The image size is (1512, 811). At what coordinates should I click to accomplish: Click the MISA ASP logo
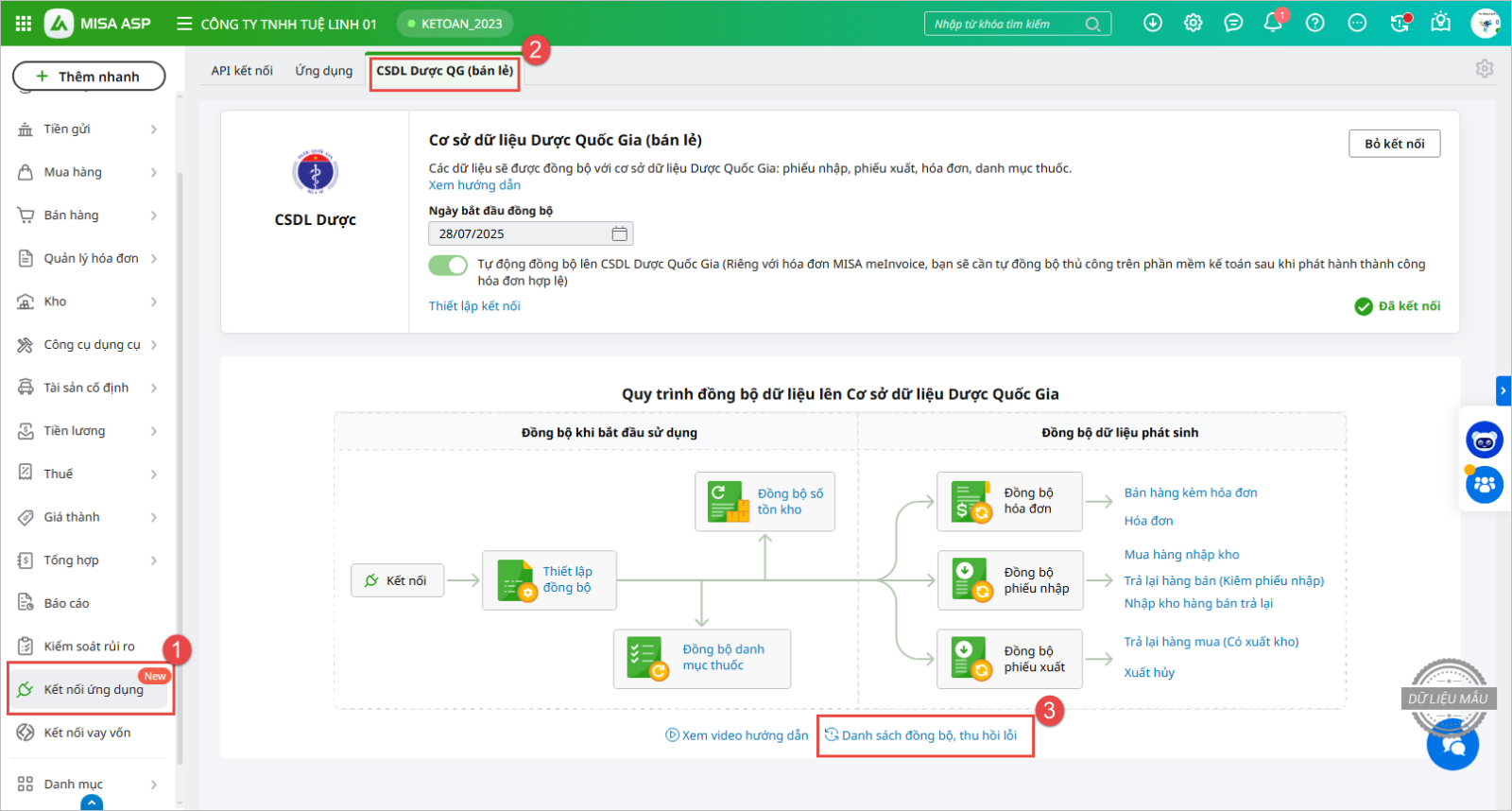[98, 24]
